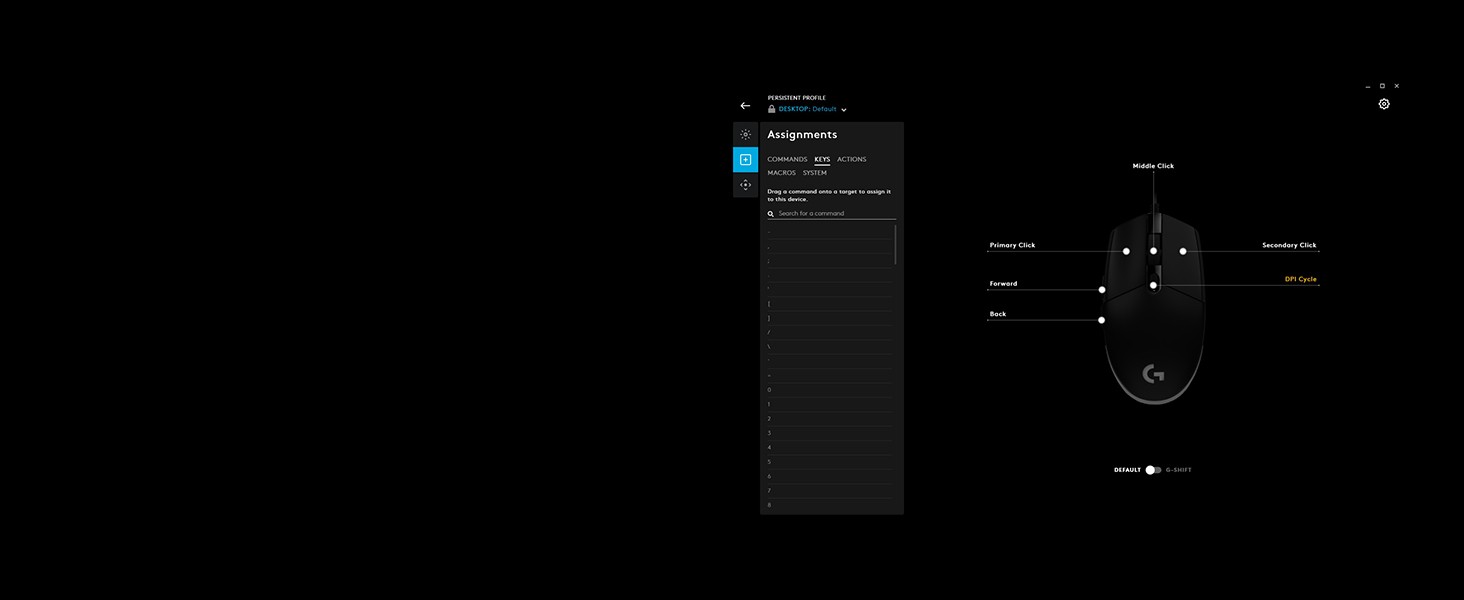This screenshot has height=600, width=1464.
Task: Click the DPI Cycle button marker dot
Action: (x=1153, y=286)
